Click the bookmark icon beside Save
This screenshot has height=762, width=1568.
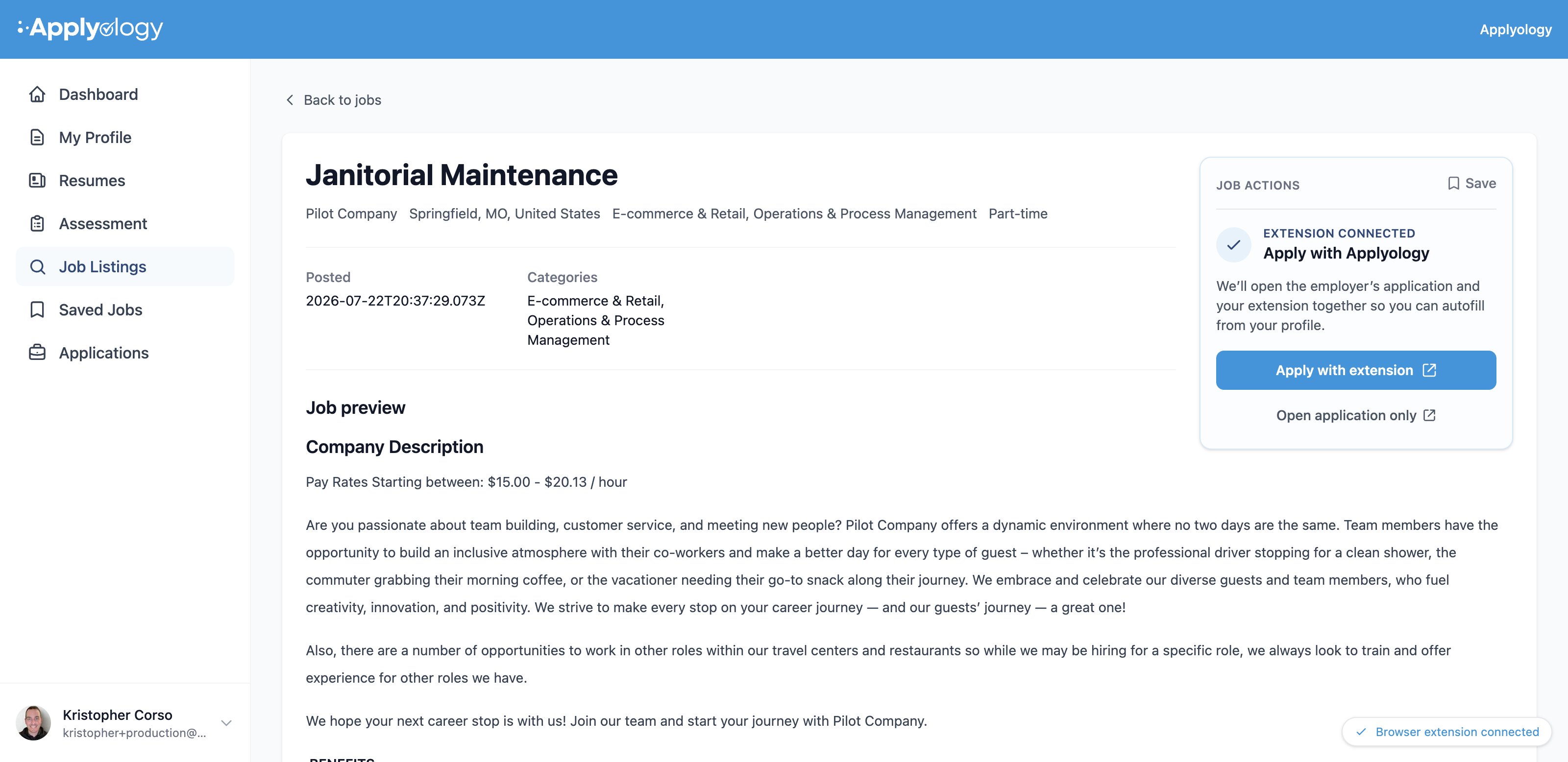pos(1453,183)
